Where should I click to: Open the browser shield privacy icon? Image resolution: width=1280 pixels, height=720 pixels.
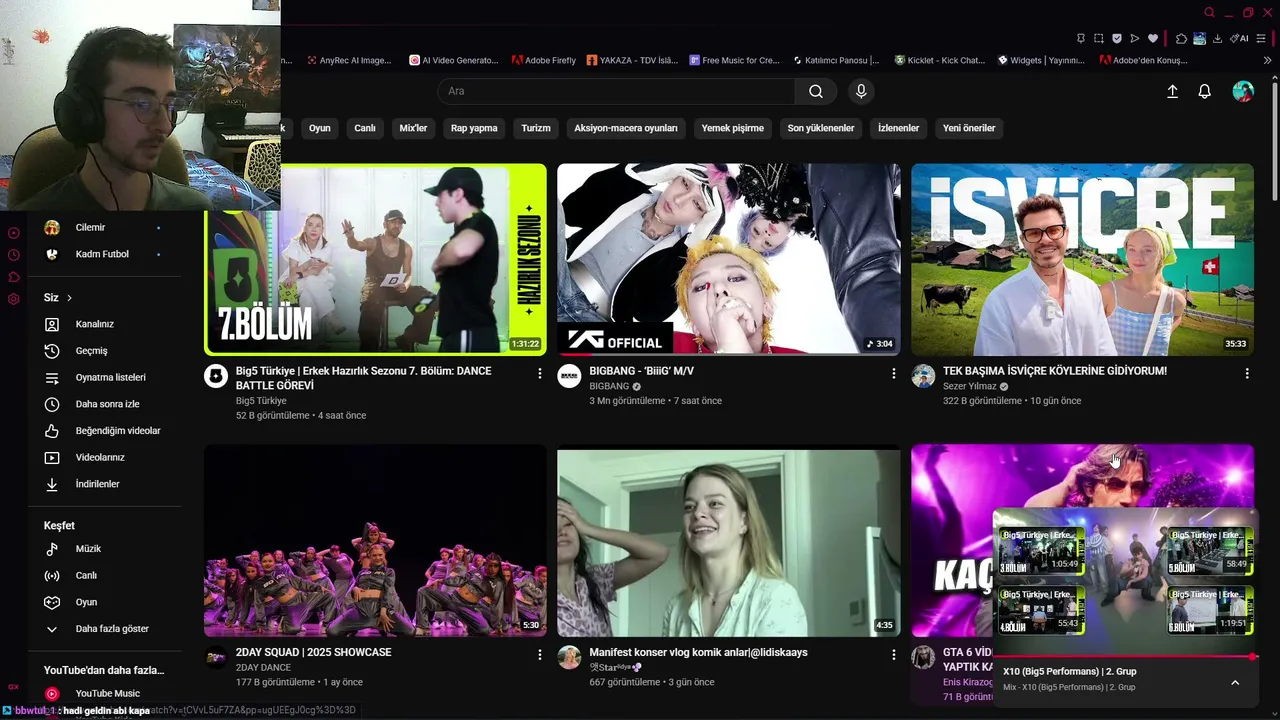(1117, 38)
